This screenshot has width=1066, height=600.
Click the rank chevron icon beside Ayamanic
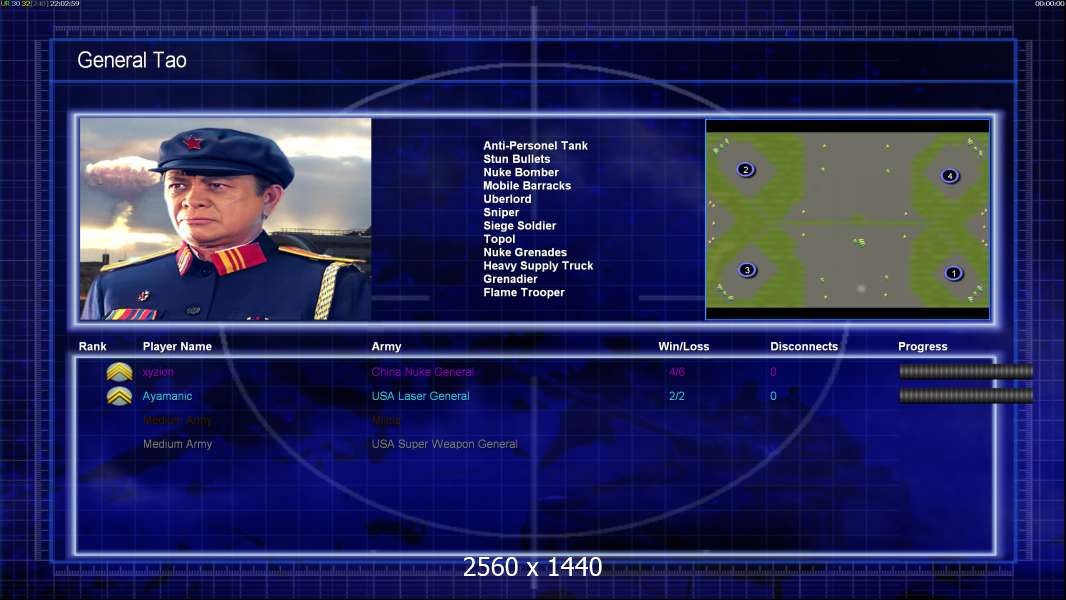point(120,396)
